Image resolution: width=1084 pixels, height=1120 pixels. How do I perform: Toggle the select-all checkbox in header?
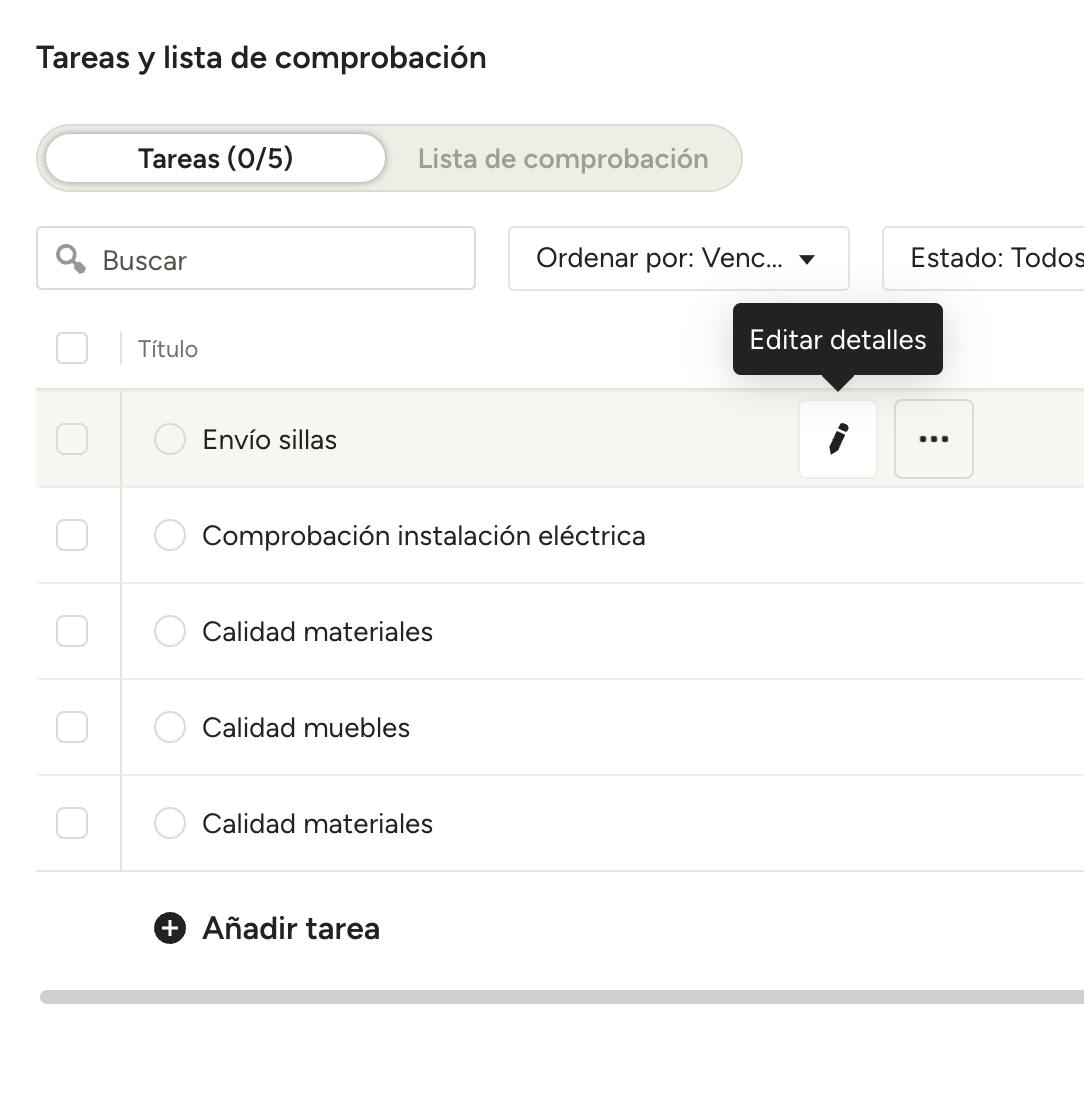(72, 349)
